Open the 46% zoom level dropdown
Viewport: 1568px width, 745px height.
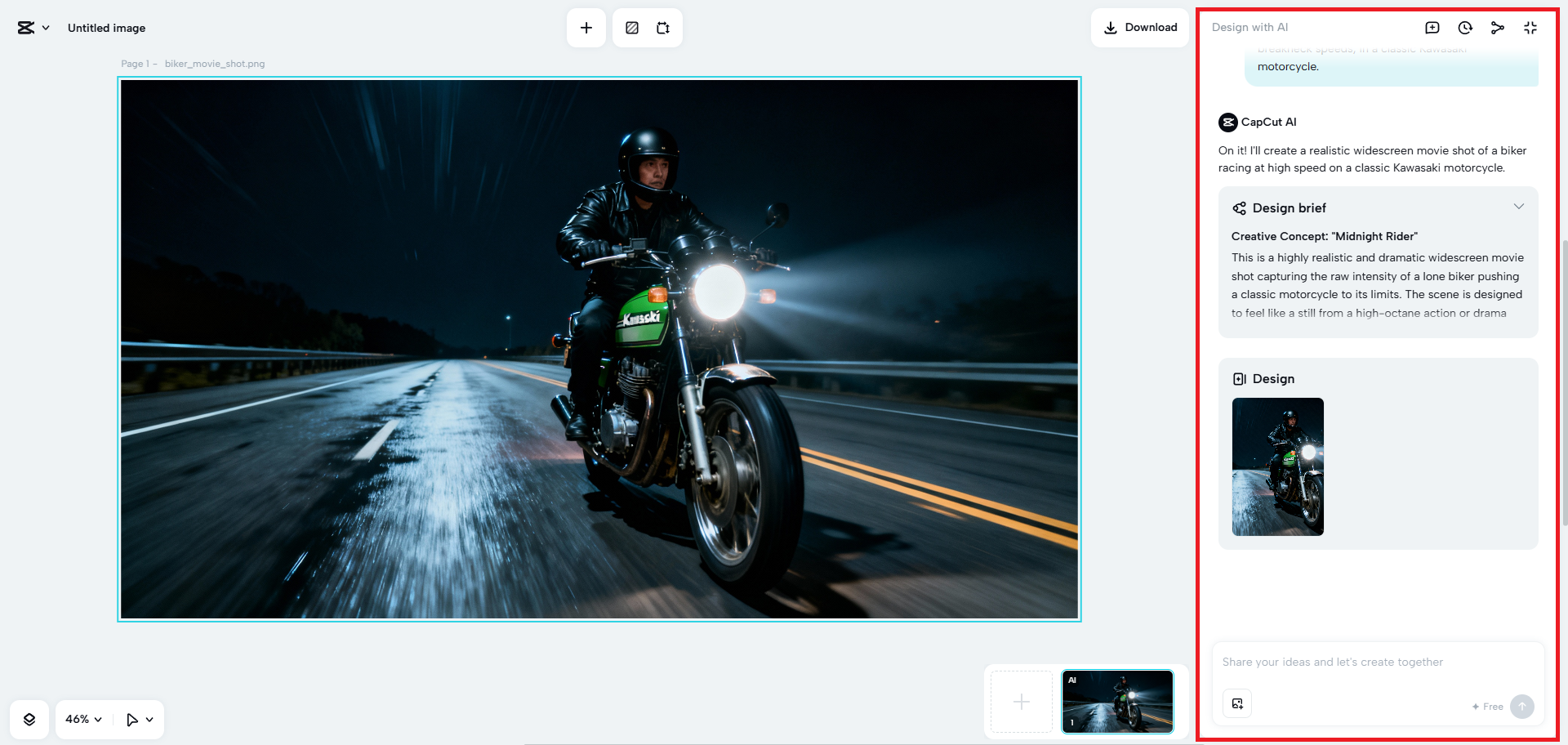83,720
